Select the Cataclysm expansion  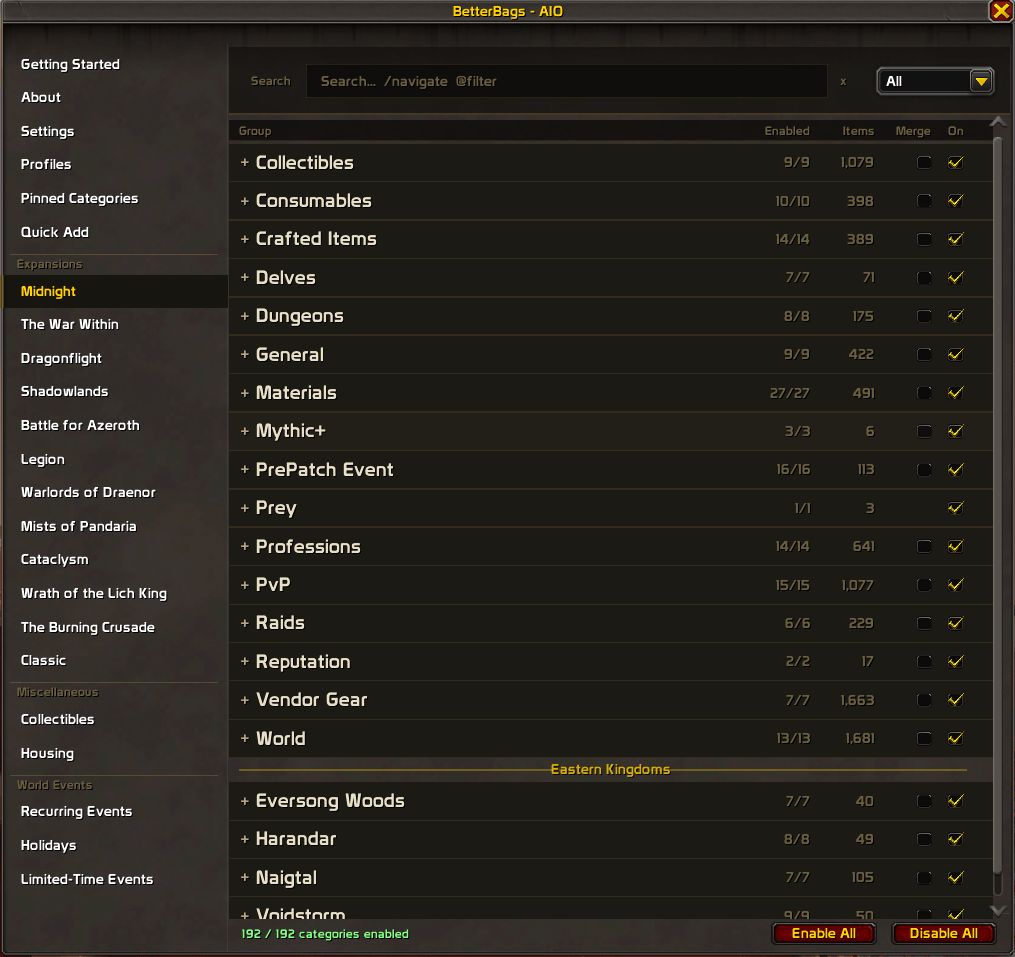(x=54, y=559)
